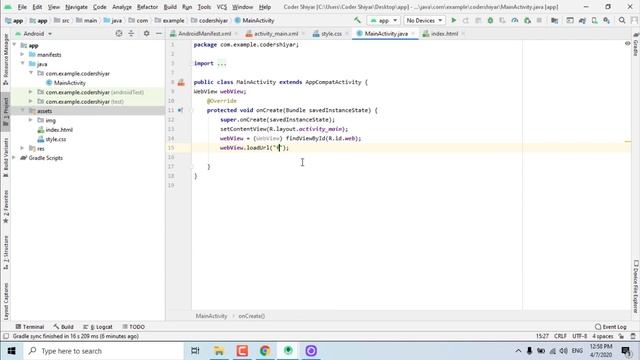Switch to AndroidManifest.xml tab

(204, 33)
